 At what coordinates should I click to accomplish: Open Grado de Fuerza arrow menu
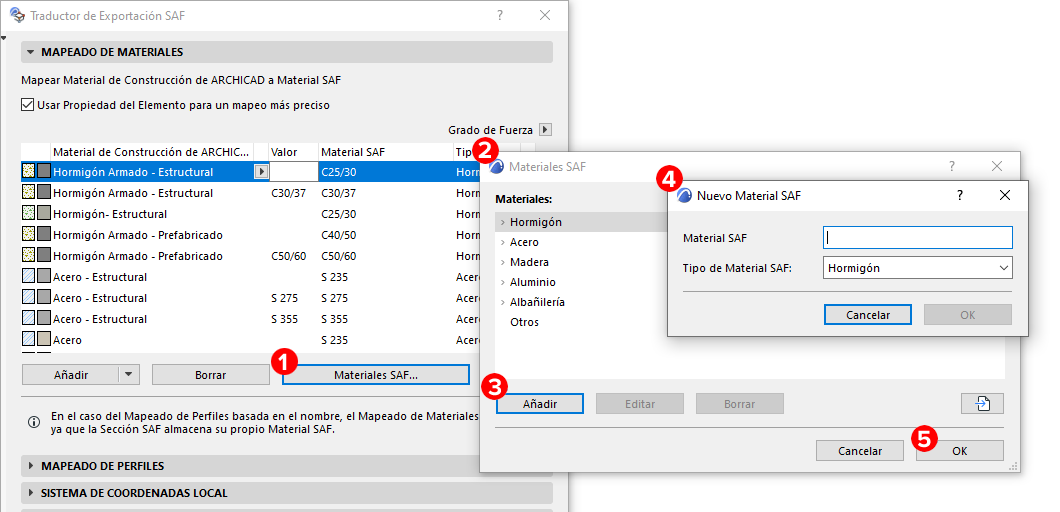[x=546, y=130]
